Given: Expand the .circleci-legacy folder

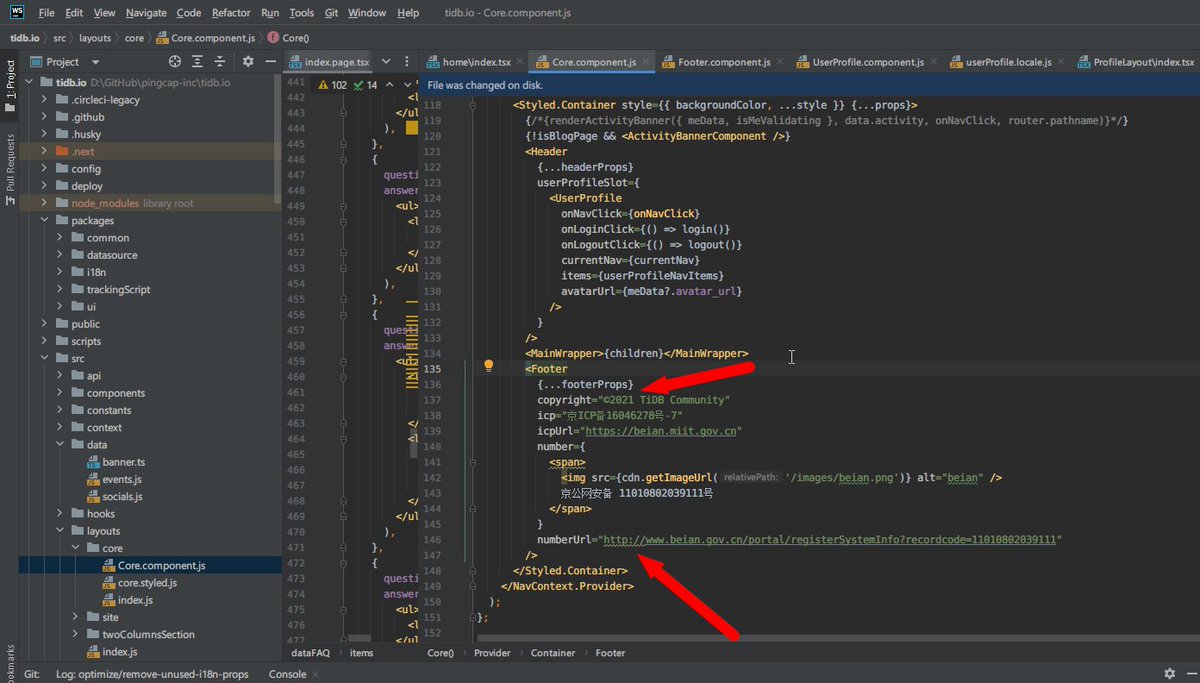Looking at the screenshot, I should [x=46, y=100].
